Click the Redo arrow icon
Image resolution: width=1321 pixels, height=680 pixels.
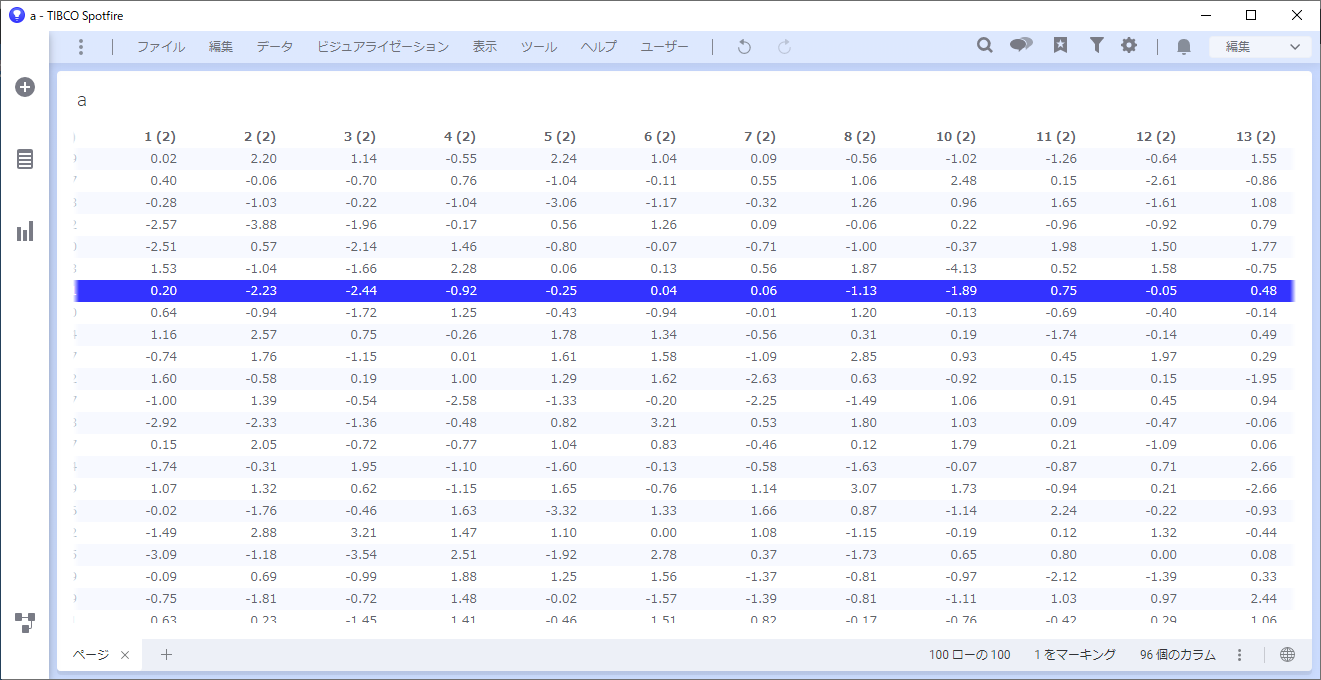tap(784, 47)
